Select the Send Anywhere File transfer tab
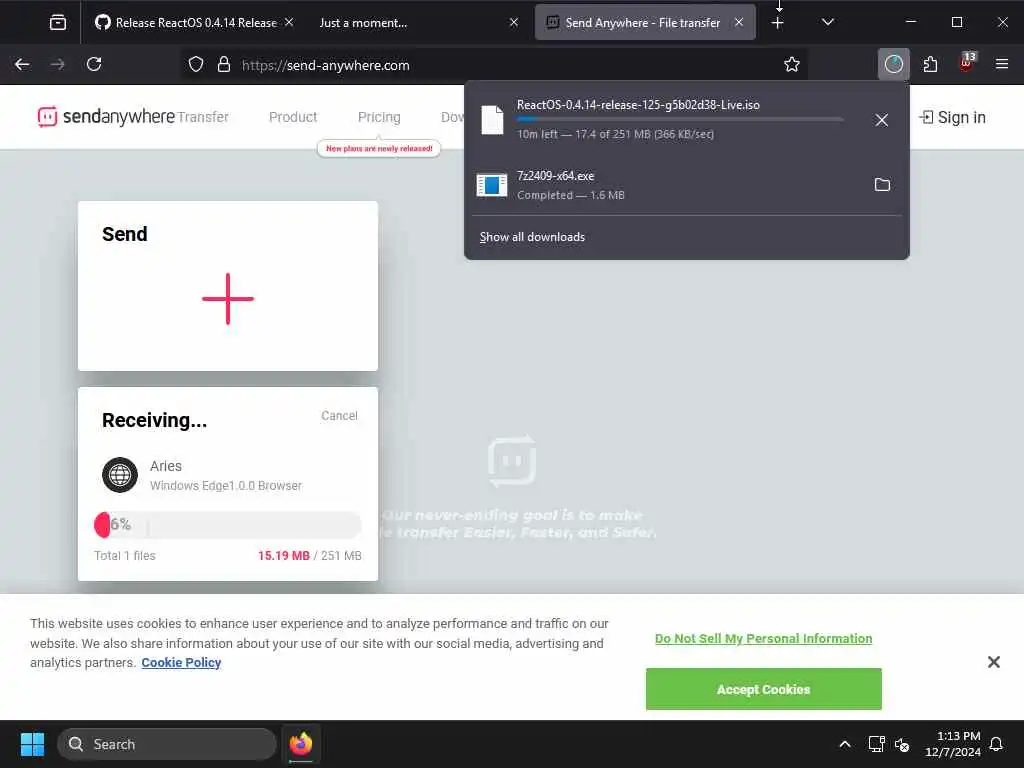The height and width of the screenshot is (768, 1024). (645, 23)
